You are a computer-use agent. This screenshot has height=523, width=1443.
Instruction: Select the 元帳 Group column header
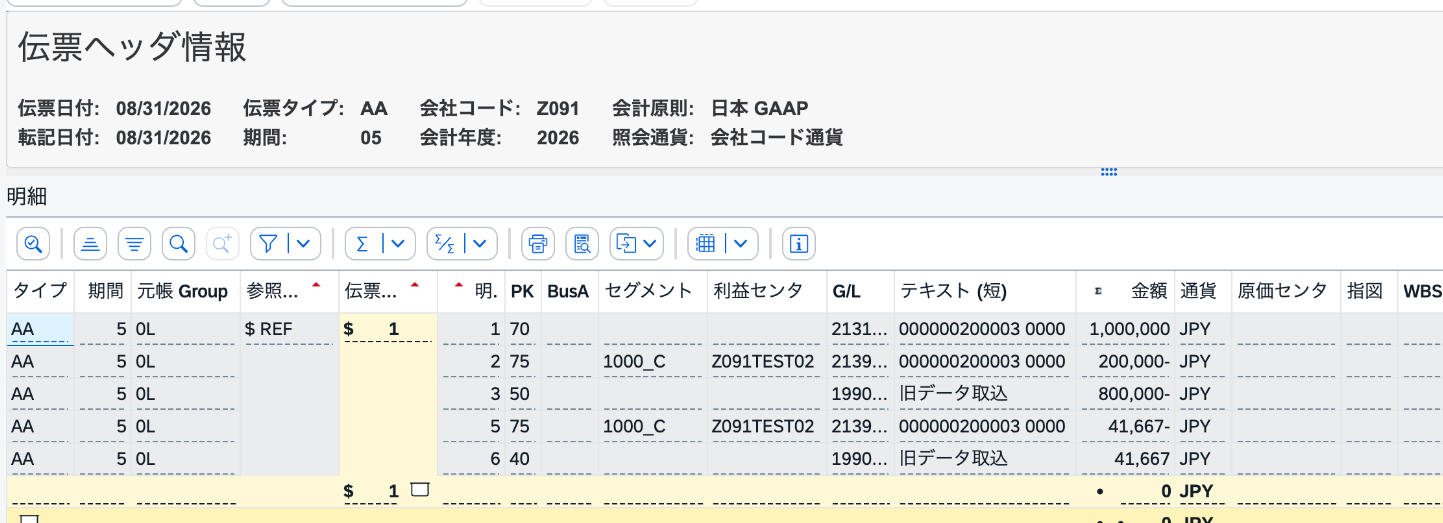click(185, 291)
